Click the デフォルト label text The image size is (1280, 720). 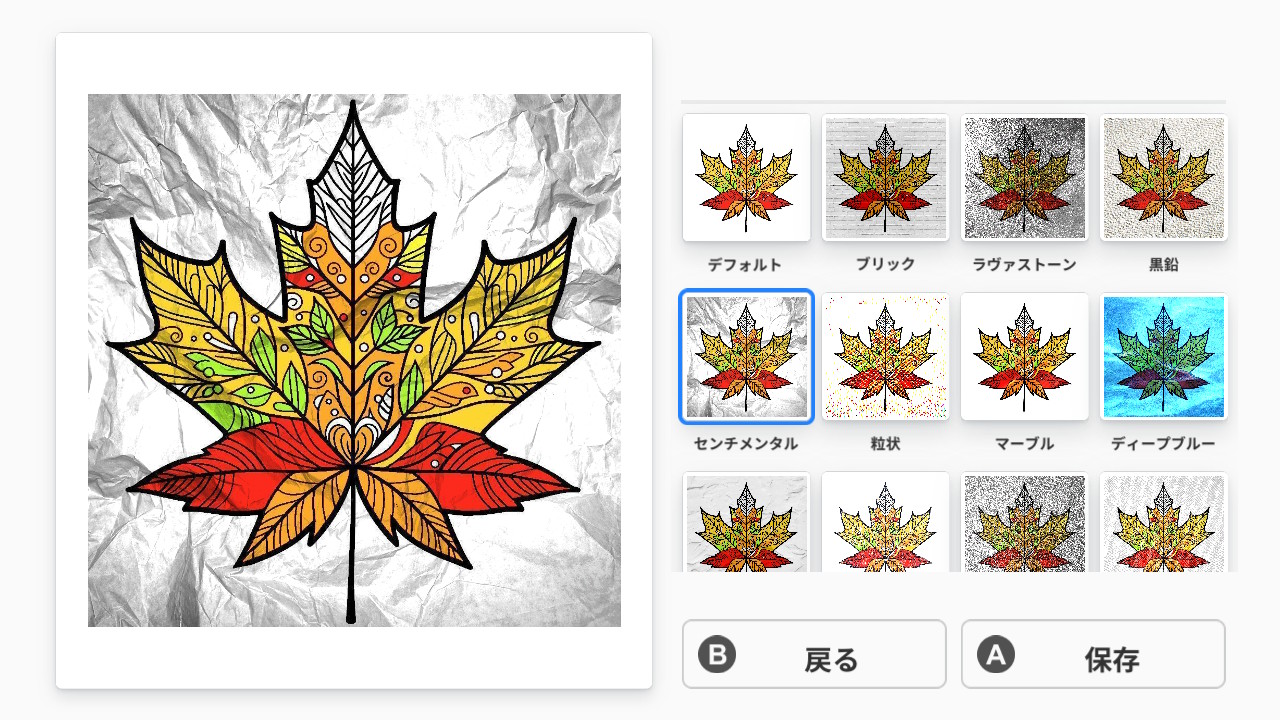(745, 265)
